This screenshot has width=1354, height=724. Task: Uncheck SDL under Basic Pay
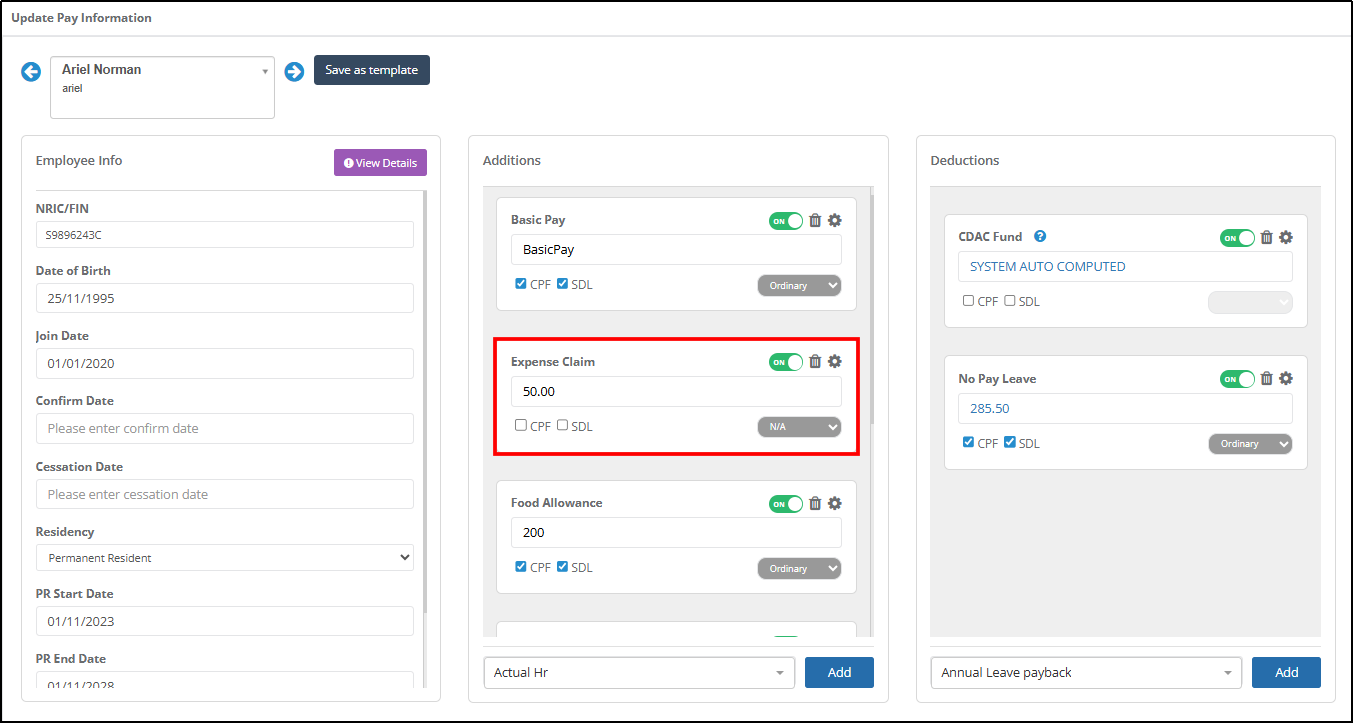(563, 284)
